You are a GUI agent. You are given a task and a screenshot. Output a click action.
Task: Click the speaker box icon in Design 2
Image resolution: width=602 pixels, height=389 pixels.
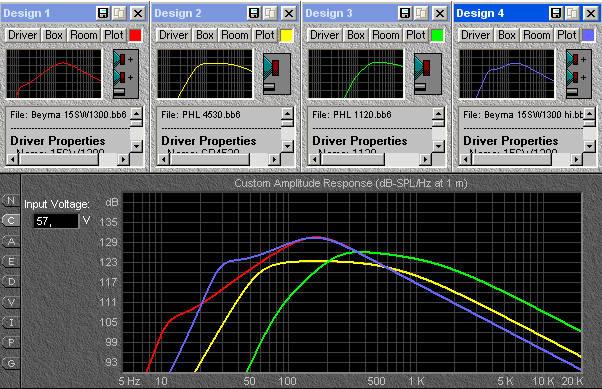point(277,74)
